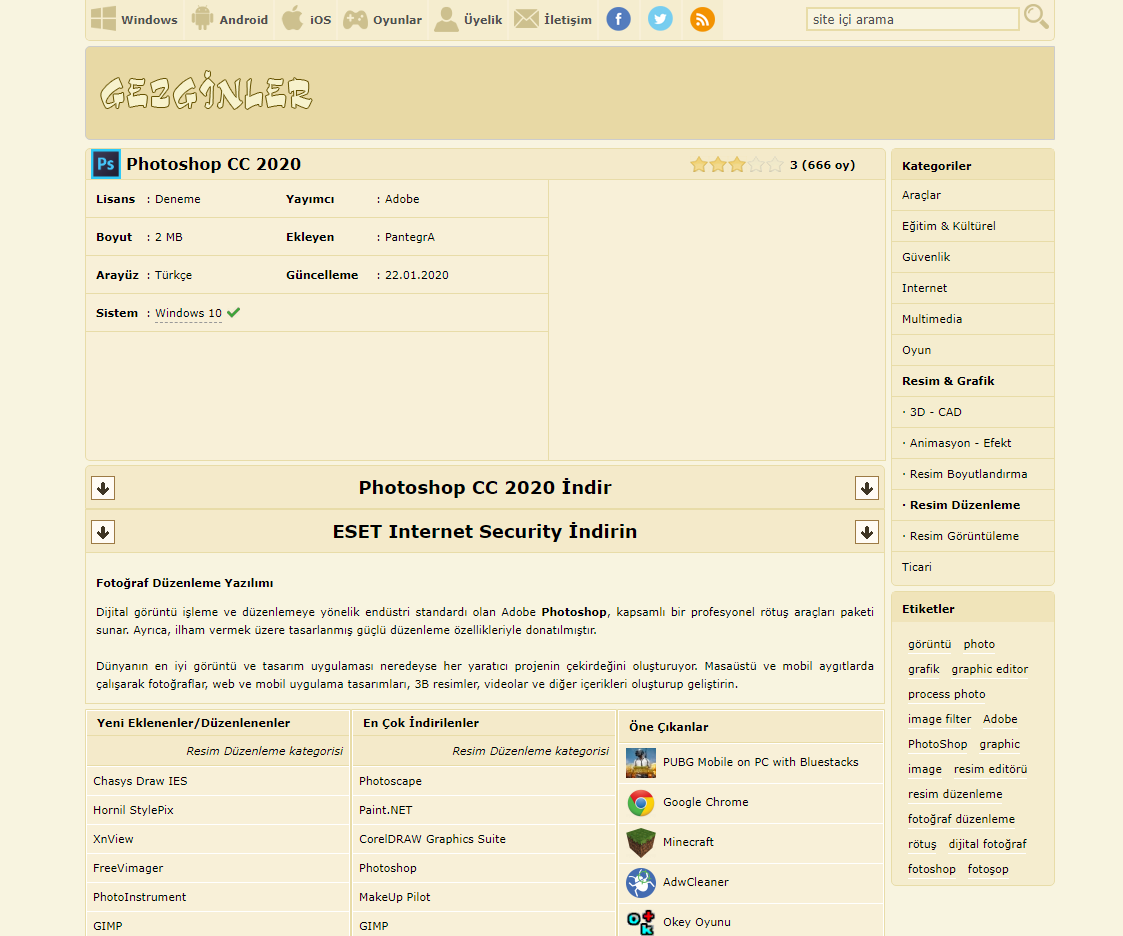Viewport: 1123px width, 936px height.
Task: Click the graphic editor tag
Action: tap(989, 669)
